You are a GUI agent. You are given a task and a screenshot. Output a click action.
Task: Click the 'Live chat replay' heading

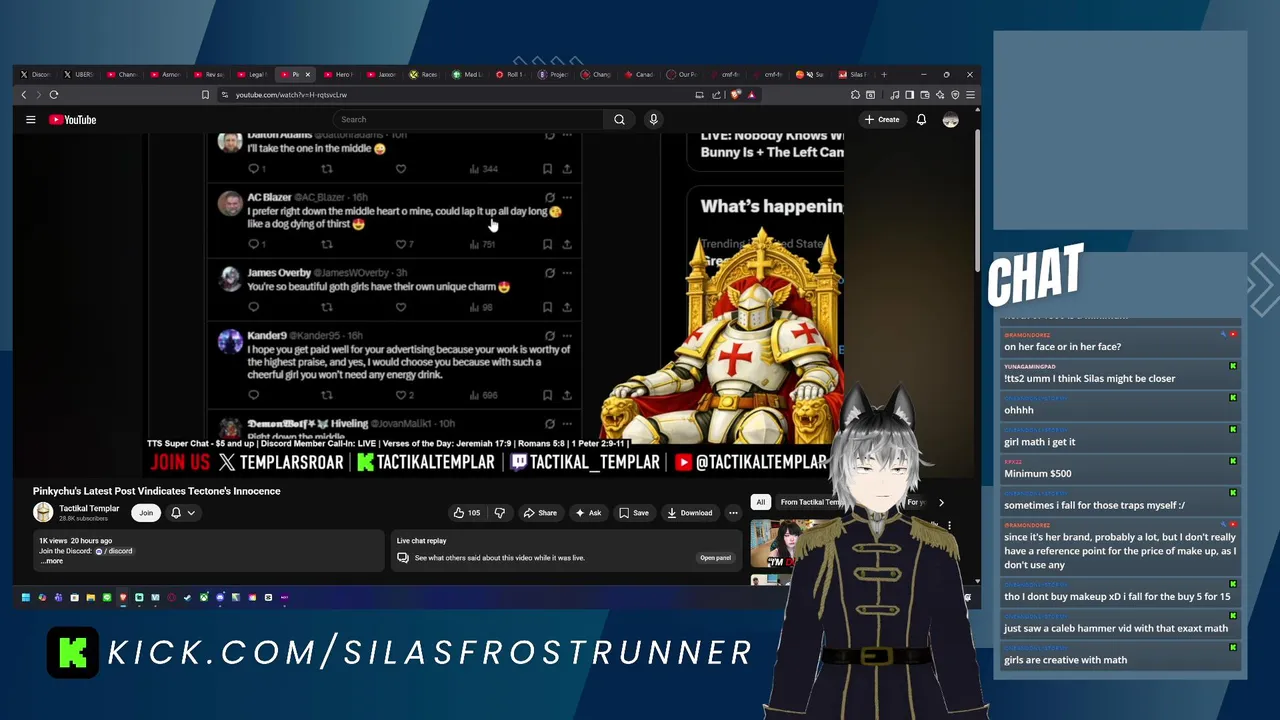pyautogui.click(x=421, y=541)
